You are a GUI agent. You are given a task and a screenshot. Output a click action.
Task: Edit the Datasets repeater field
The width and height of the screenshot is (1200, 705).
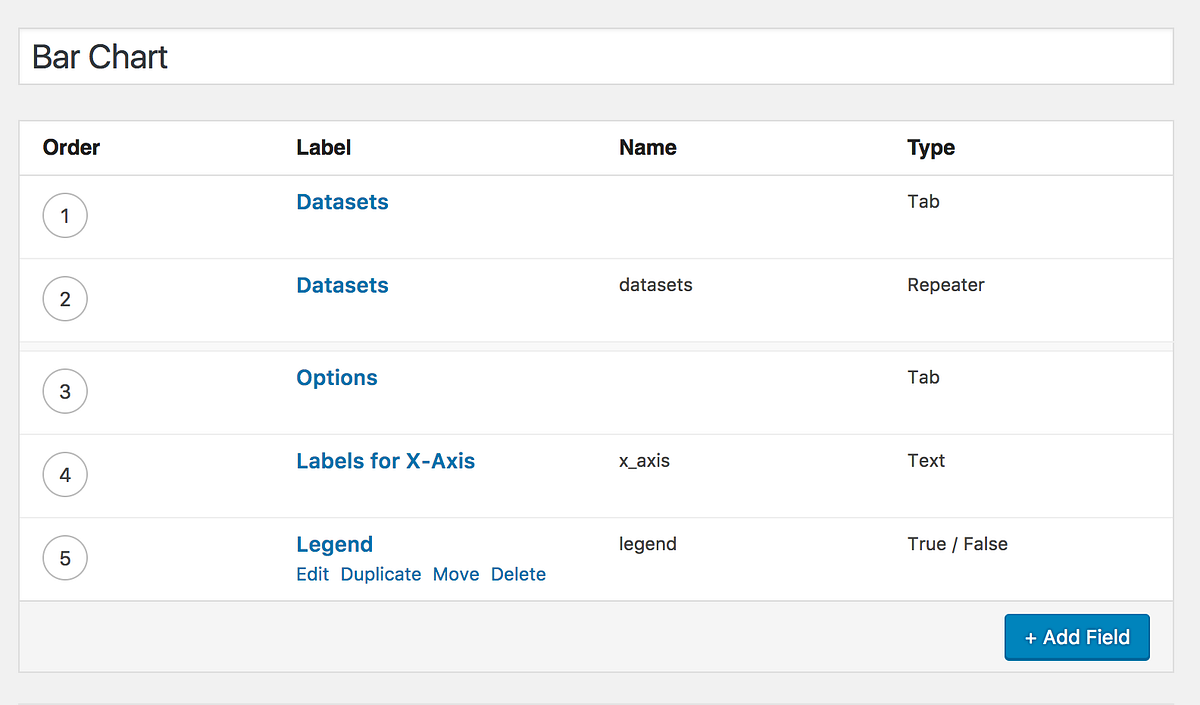pos(342,285)
